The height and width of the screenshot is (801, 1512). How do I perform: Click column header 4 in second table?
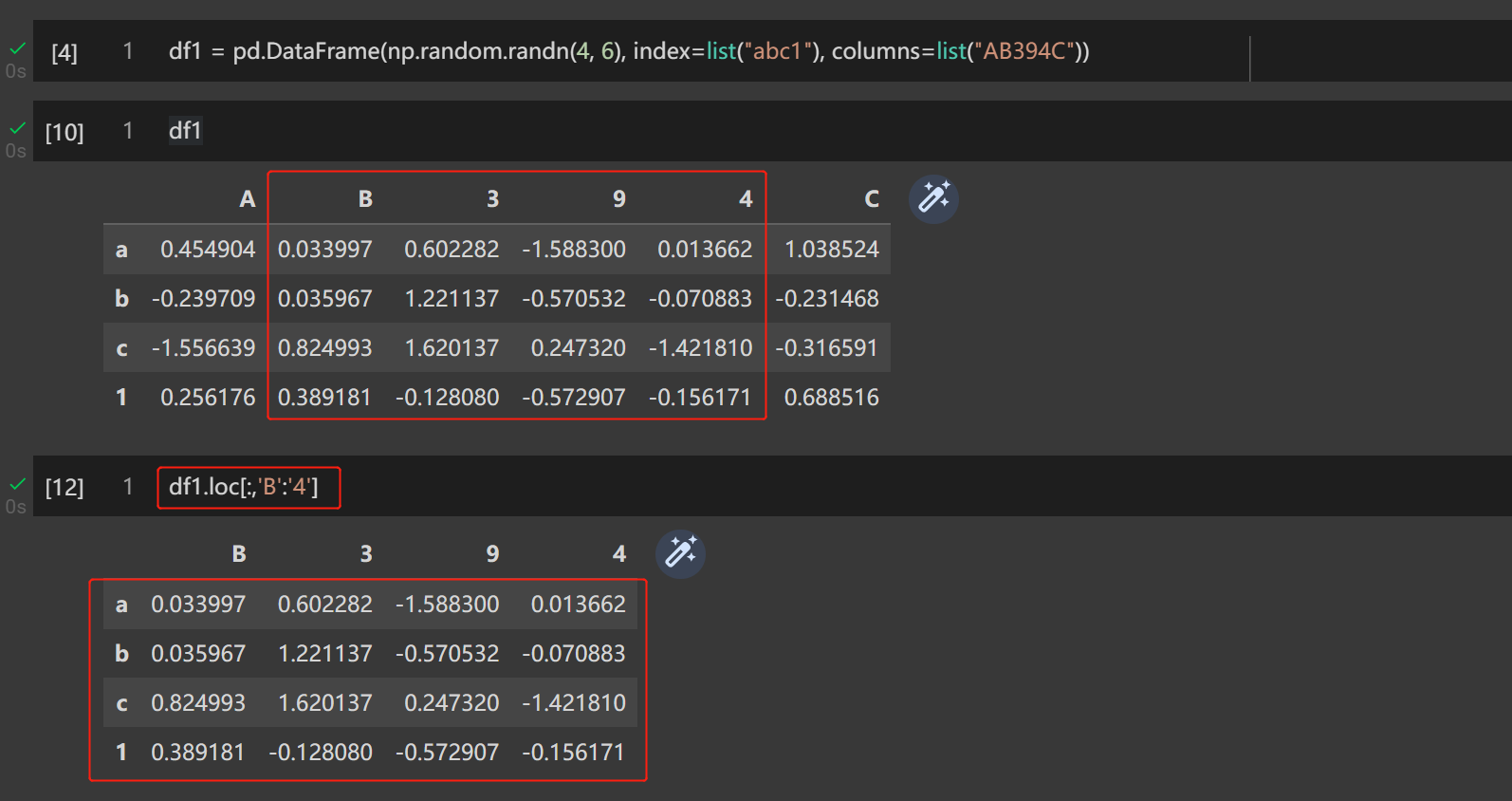pos(619,554)
